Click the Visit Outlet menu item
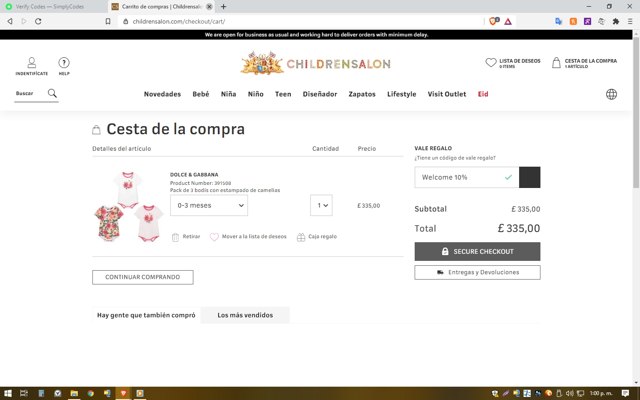The image size is (640, 400). pyautogui.click(x=447, y=94)
